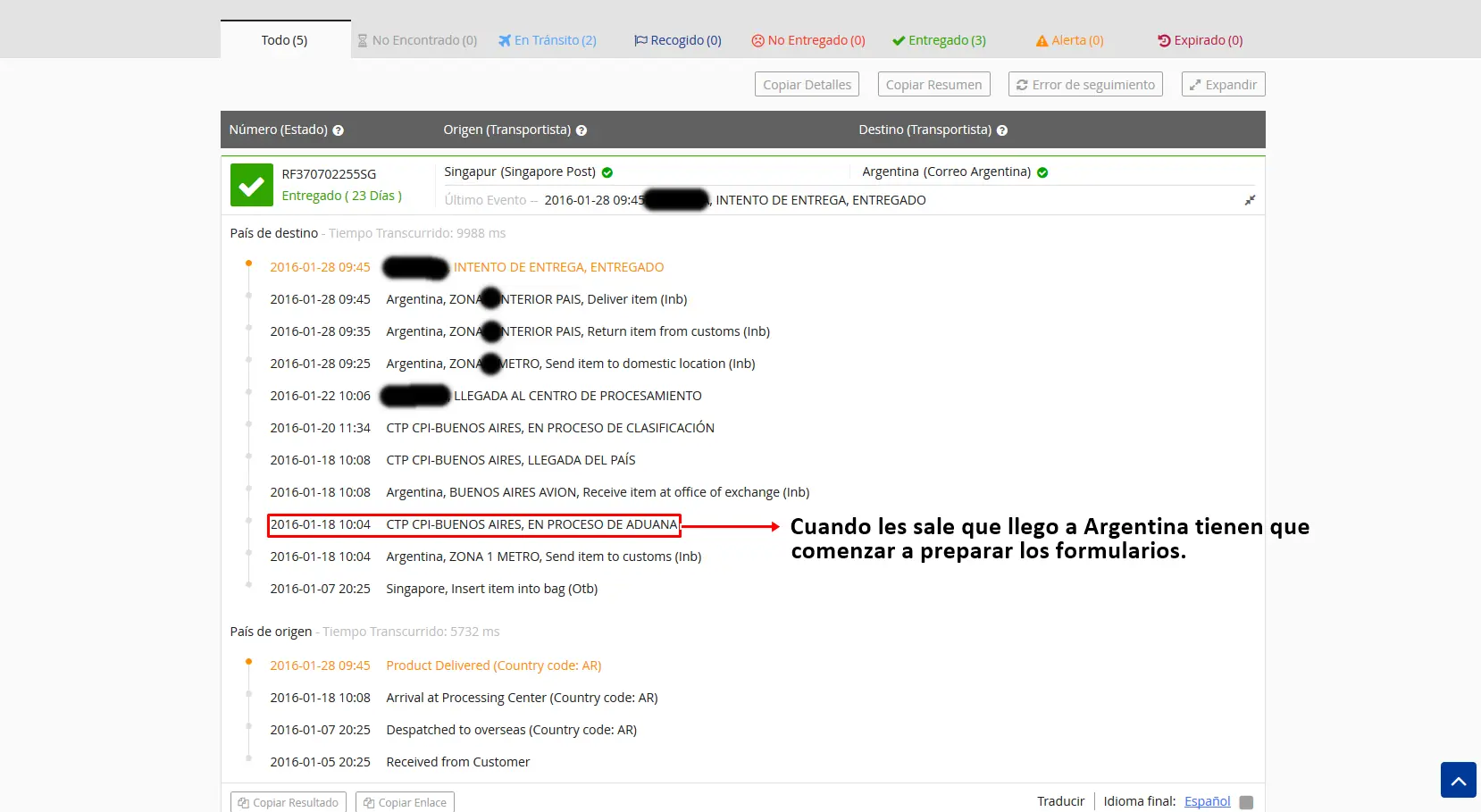The image size is (1481, 812).
Task: Click 'Despatched to overseas' event
Action: click(x=511, y=730)
